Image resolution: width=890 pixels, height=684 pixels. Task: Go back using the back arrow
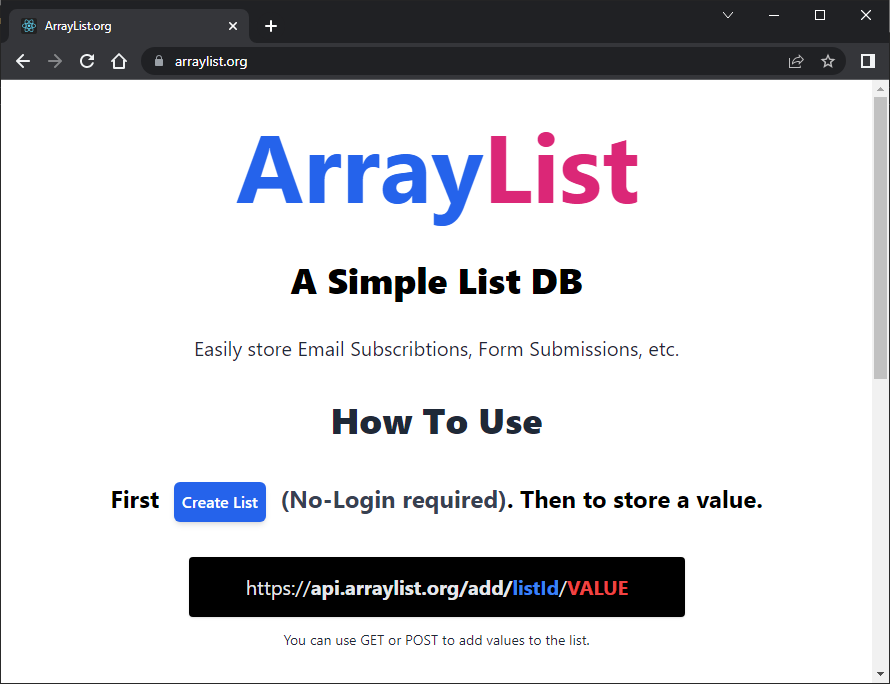[23, 61]
